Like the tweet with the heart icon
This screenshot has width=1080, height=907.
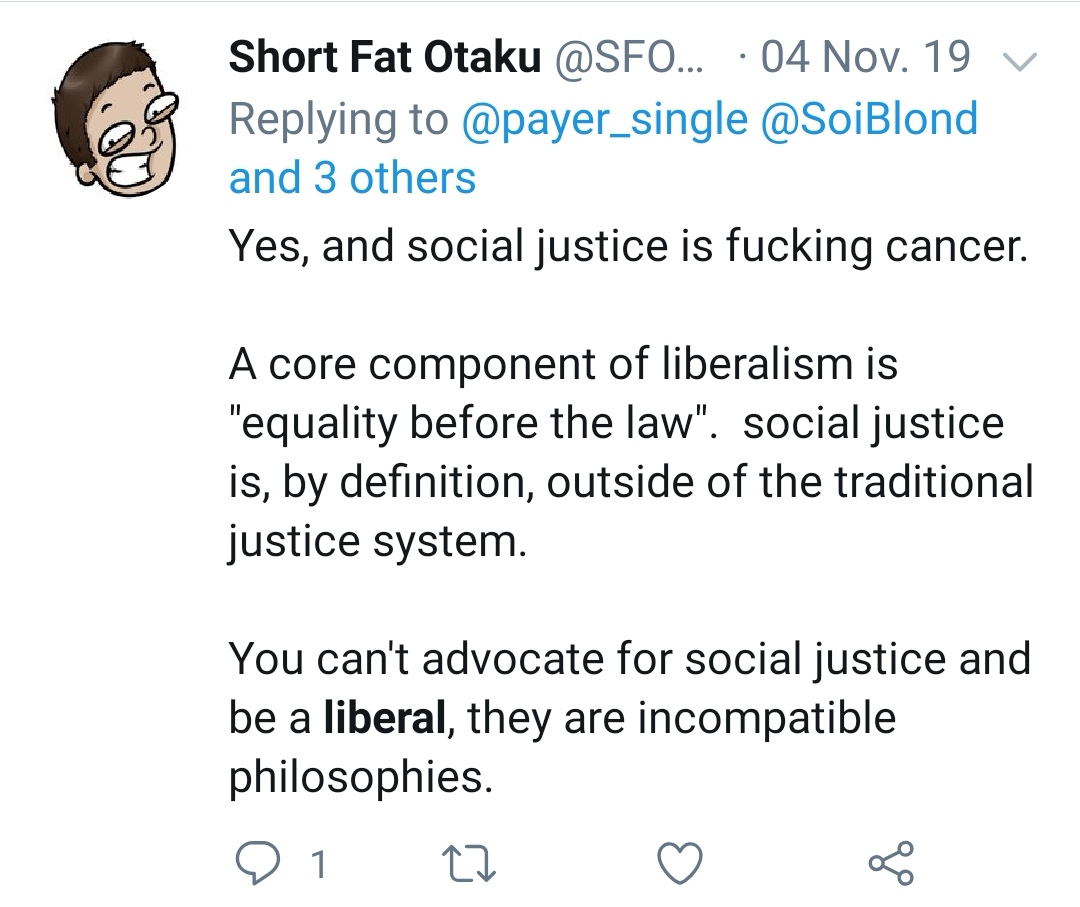tap(680, 862)
